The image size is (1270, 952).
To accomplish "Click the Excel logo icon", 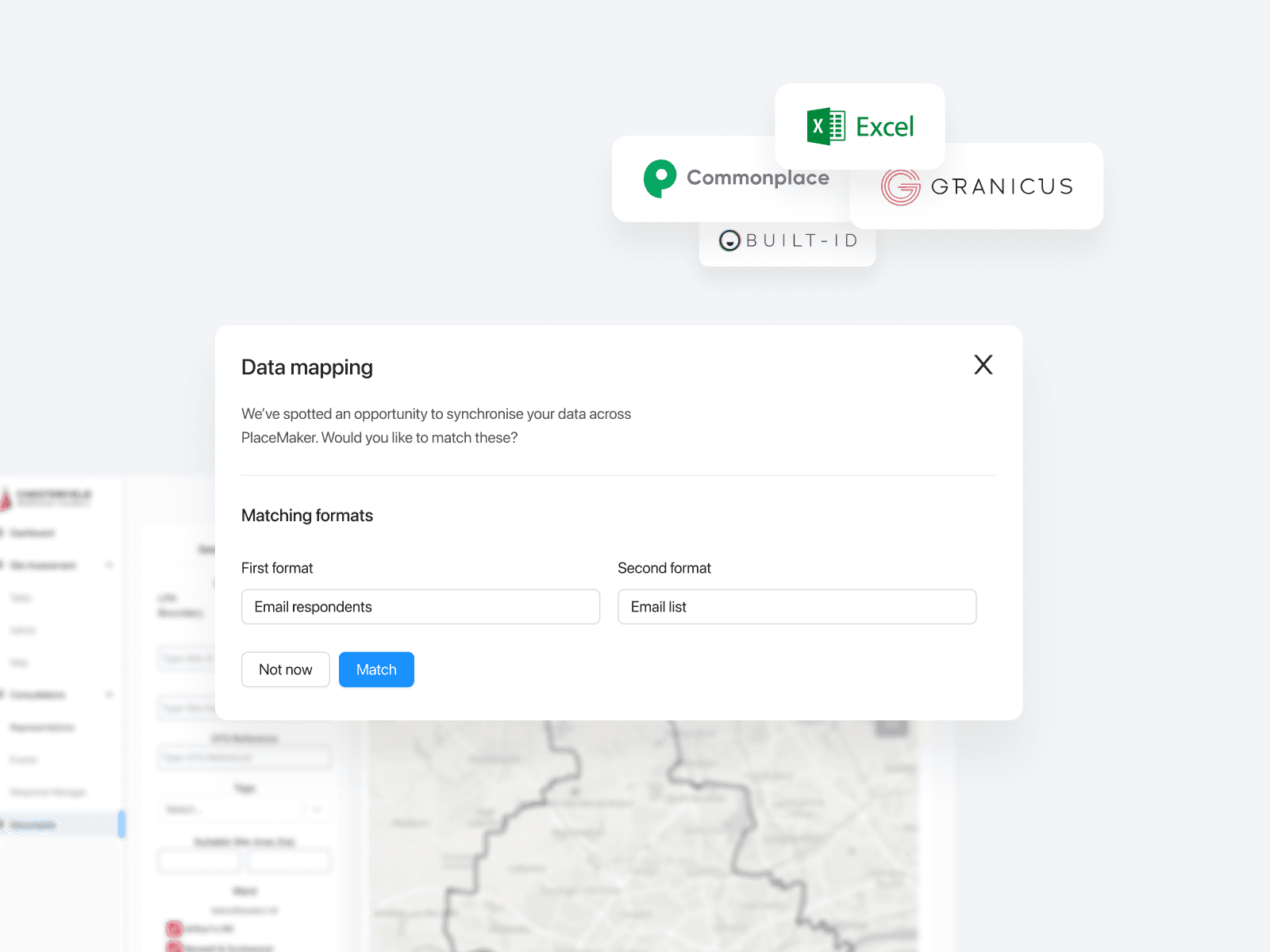I will click(x=825, y=126).
